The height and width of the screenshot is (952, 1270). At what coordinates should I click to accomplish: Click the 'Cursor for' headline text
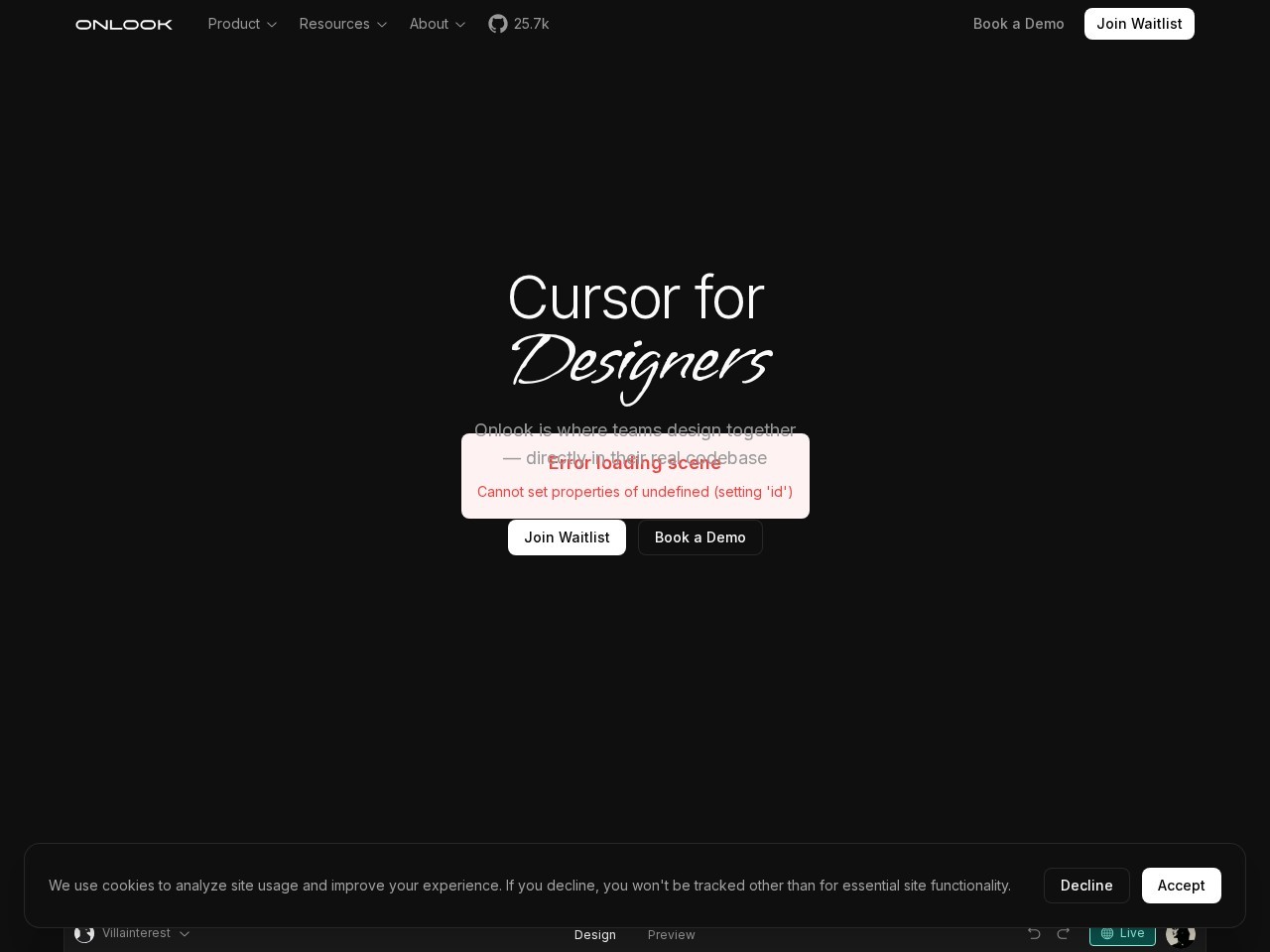[x=636, y=297]
